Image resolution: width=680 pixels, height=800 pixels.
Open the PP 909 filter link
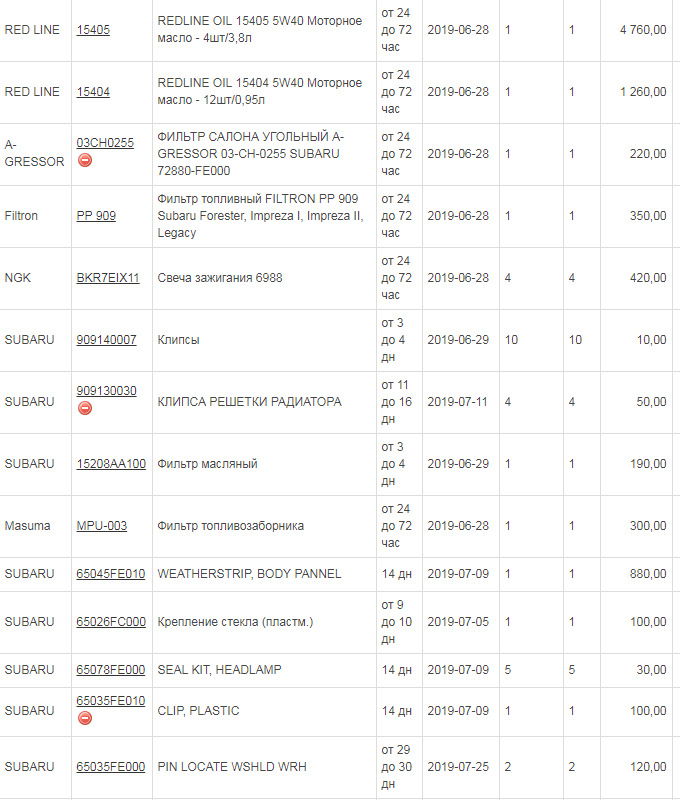[x=96, y=216]
